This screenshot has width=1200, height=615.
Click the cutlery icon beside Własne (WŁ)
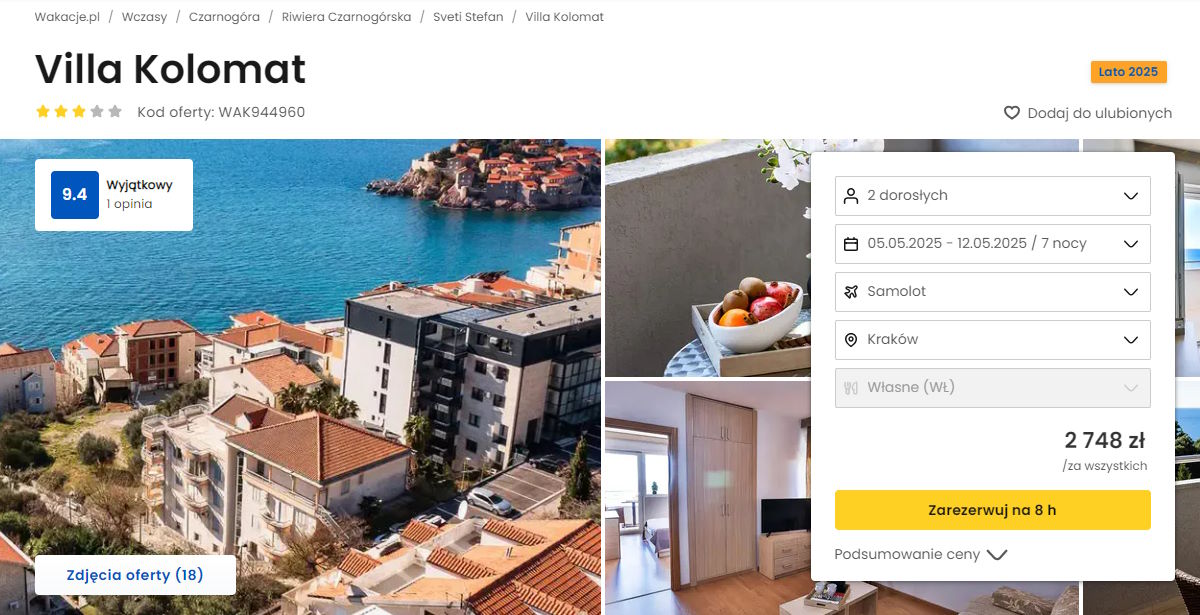[x=851, y=388]
